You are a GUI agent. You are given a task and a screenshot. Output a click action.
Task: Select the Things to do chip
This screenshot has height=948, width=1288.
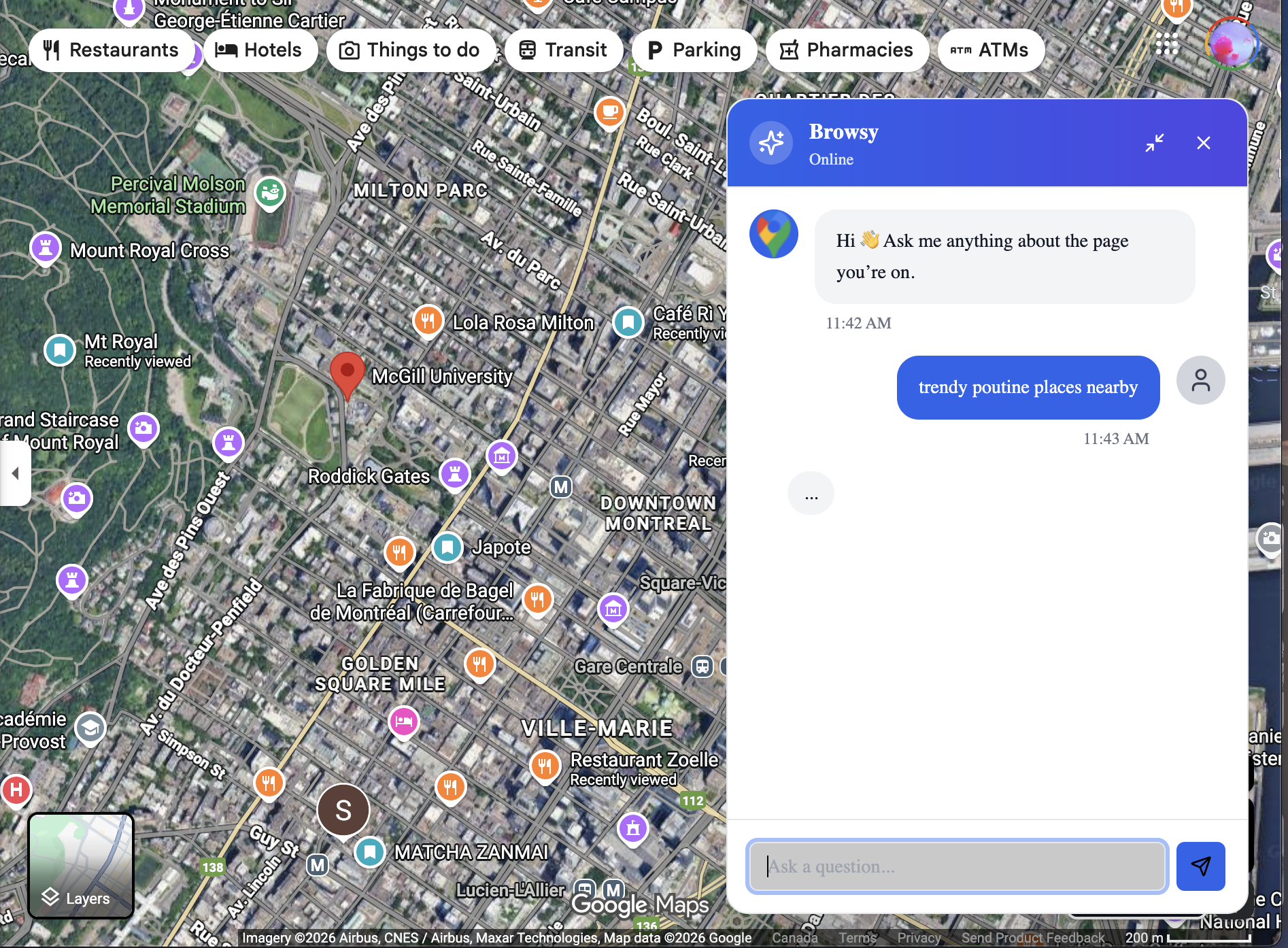pos(410,50)
